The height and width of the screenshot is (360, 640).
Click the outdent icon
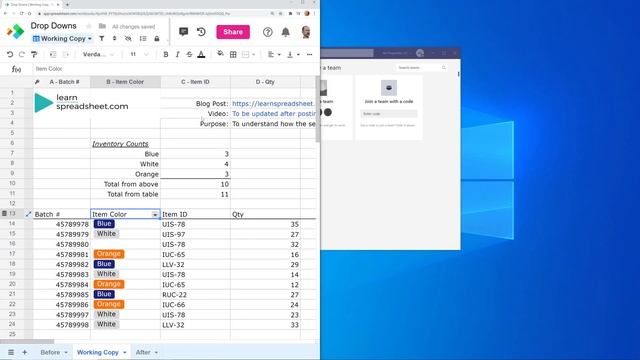coord(53,54)
